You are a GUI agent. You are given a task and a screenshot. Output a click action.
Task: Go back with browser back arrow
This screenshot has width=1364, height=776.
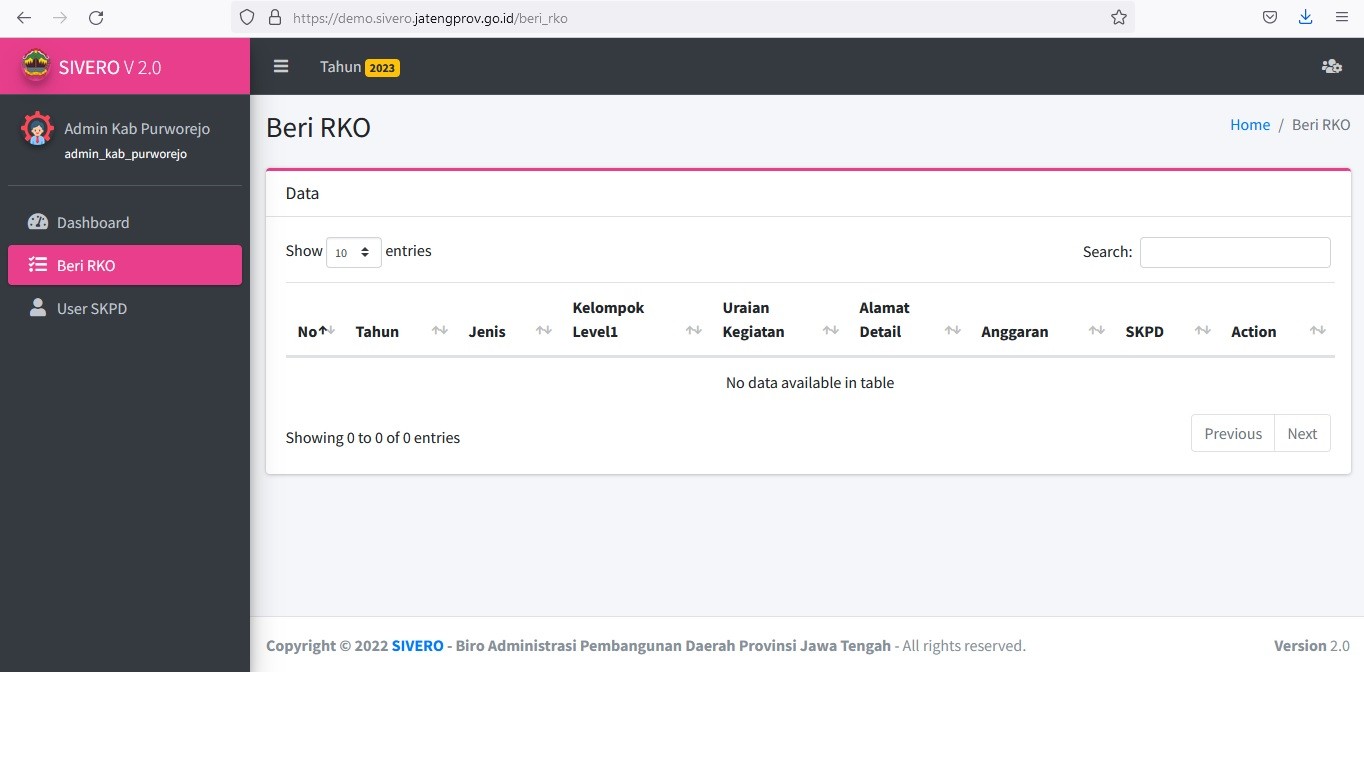click(24, 18)
